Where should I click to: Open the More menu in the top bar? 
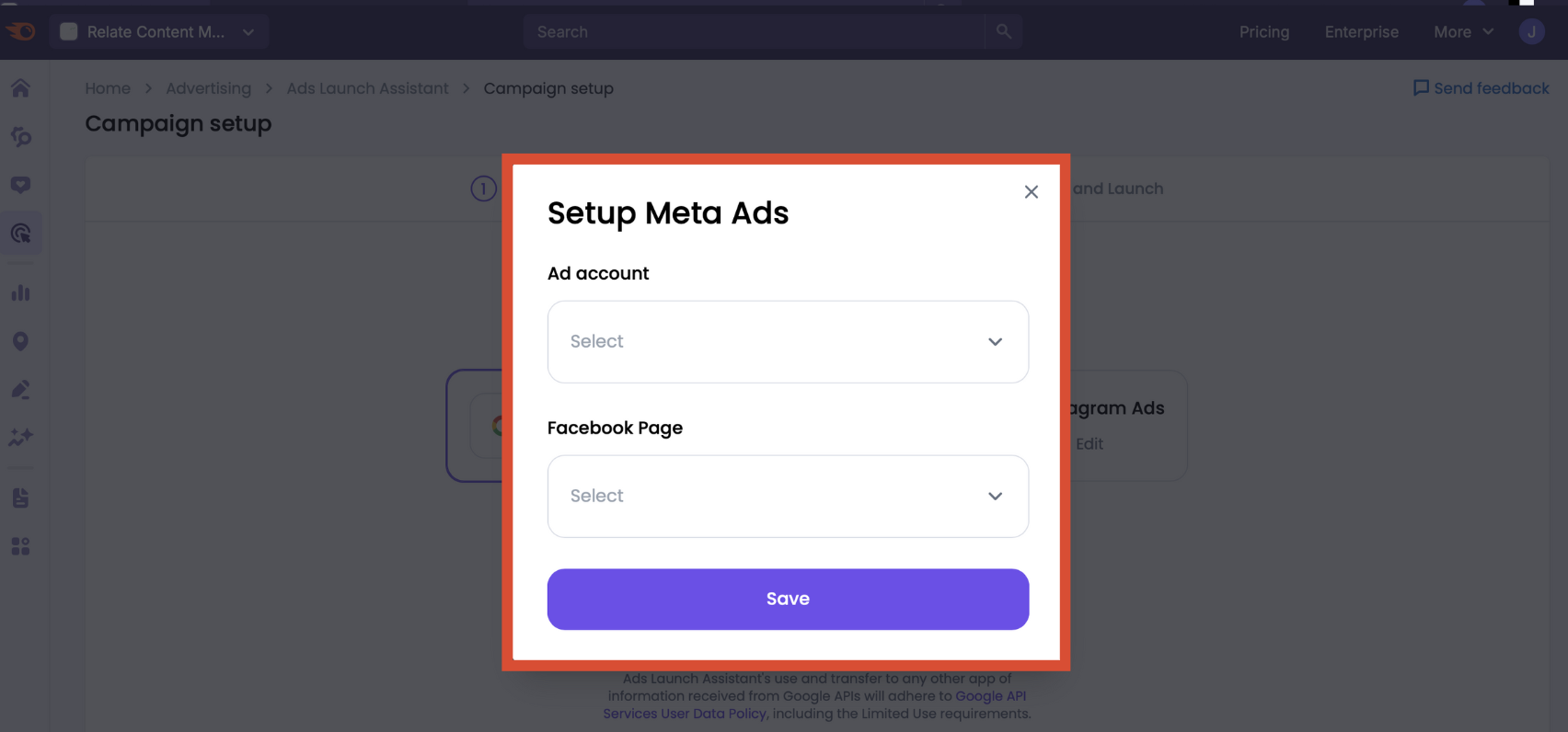[x=1461, y=30]
